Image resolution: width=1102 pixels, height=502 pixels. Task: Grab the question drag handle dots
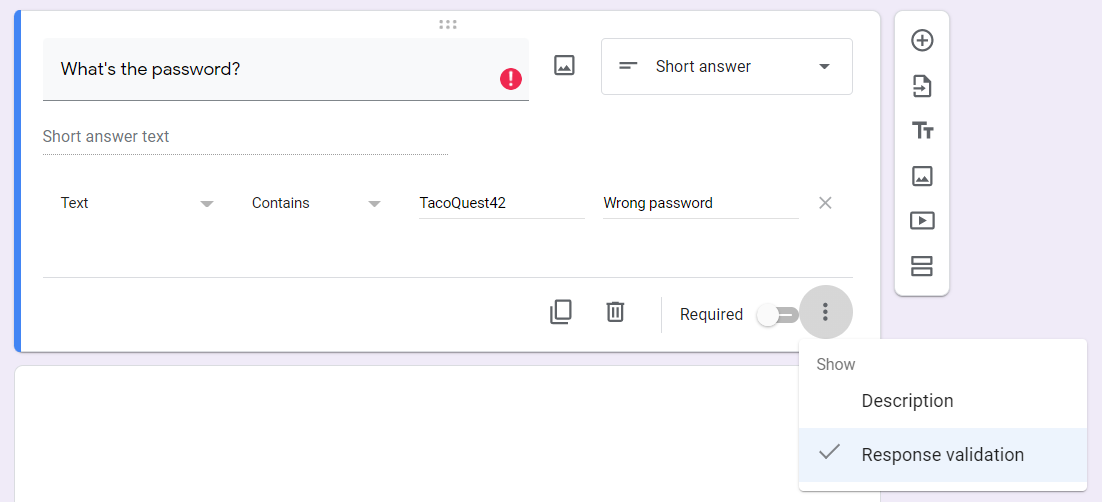(448, 25)
